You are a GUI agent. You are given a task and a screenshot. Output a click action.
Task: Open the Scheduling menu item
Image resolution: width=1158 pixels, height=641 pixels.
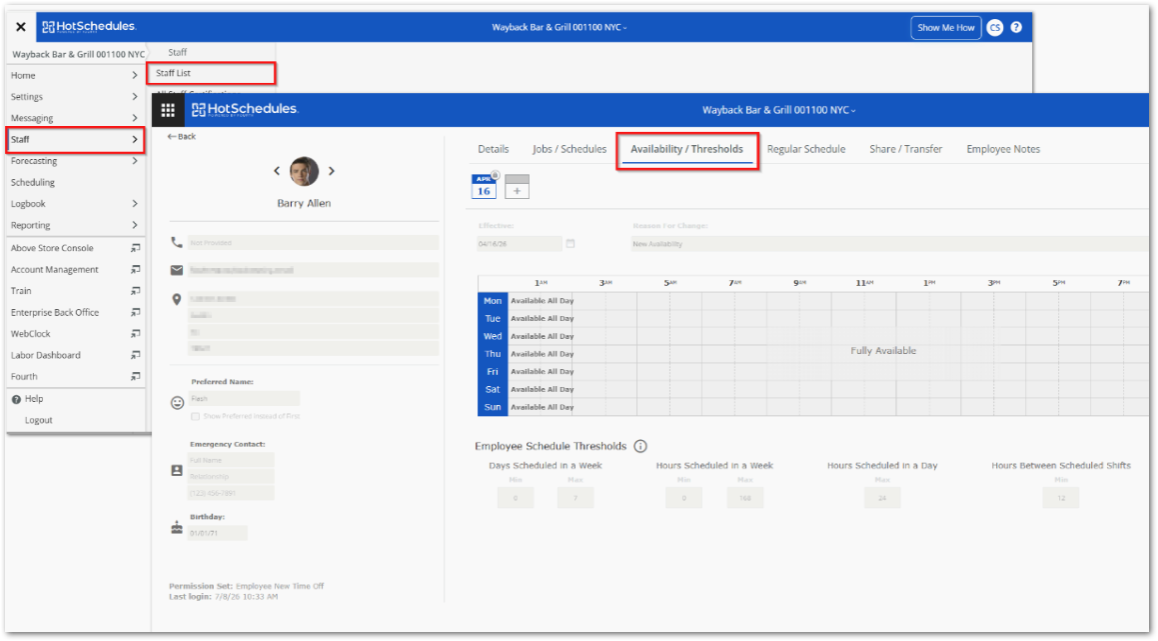click(32, 182)
